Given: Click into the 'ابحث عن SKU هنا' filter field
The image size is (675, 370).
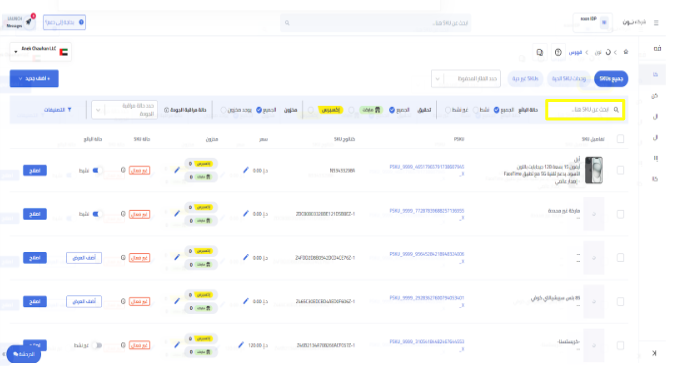Looking at the screenshot, I should click(x=585, y=110).
